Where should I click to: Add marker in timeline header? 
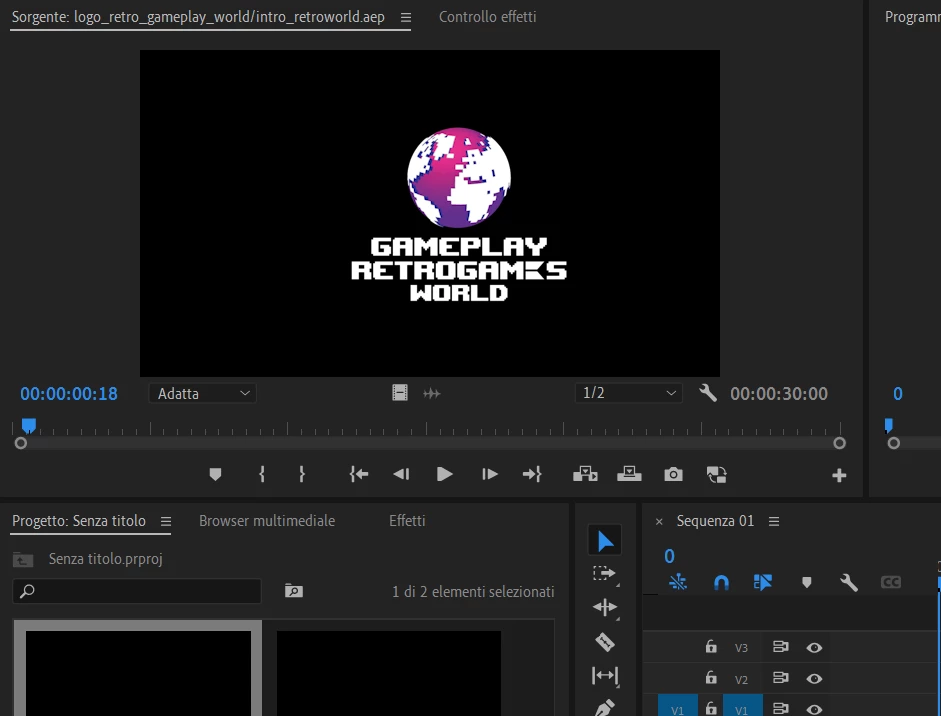click(x=807, y=582)
